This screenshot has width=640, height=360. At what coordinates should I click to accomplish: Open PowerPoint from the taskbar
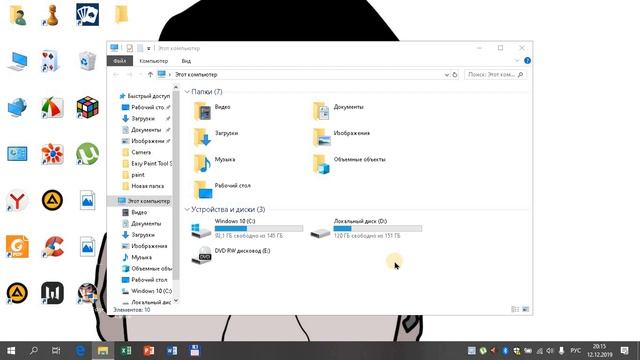(149, 351)
